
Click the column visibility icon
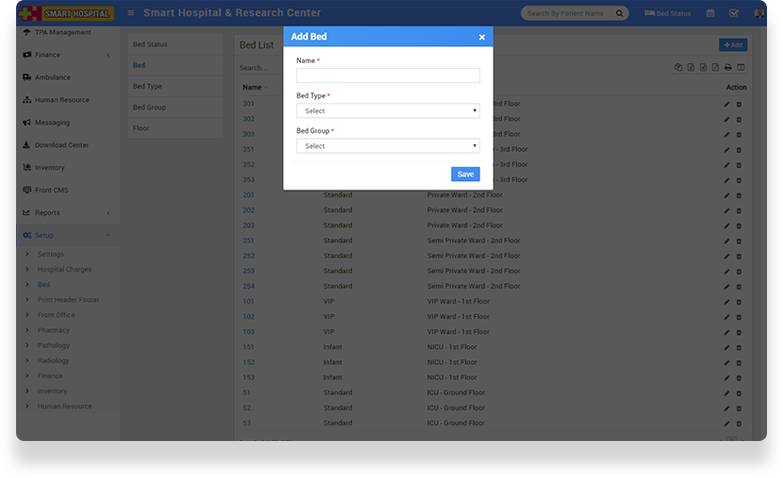tap(741, 67)
